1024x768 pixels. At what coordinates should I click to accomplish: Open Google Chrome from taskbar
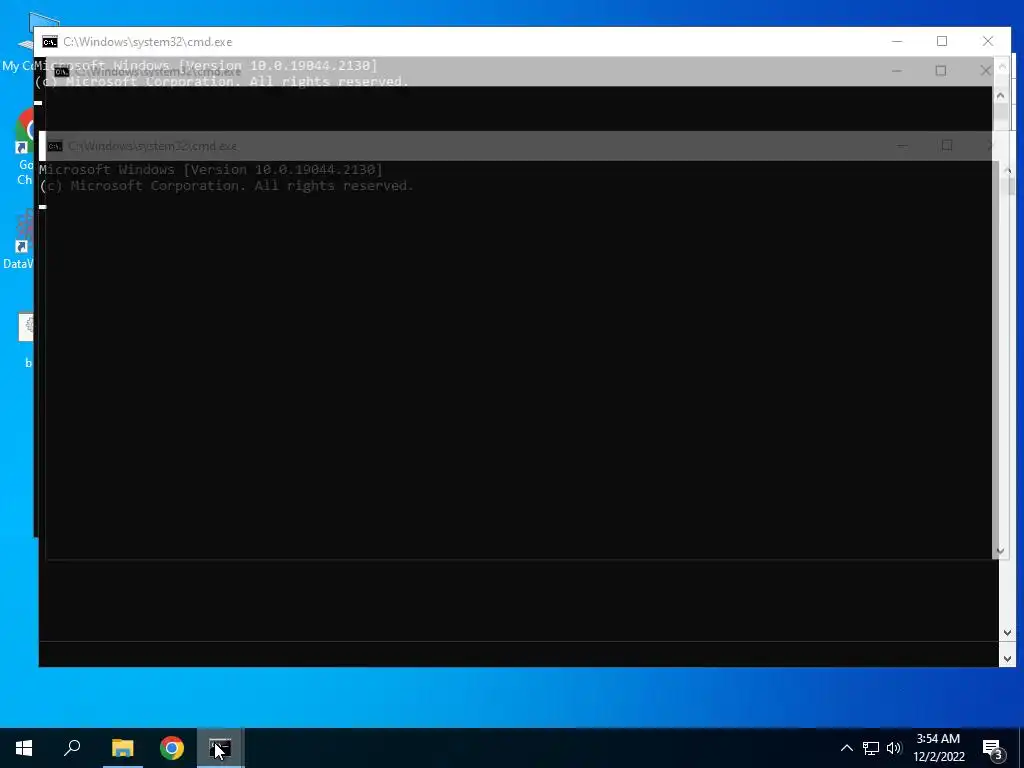(172, 748)
